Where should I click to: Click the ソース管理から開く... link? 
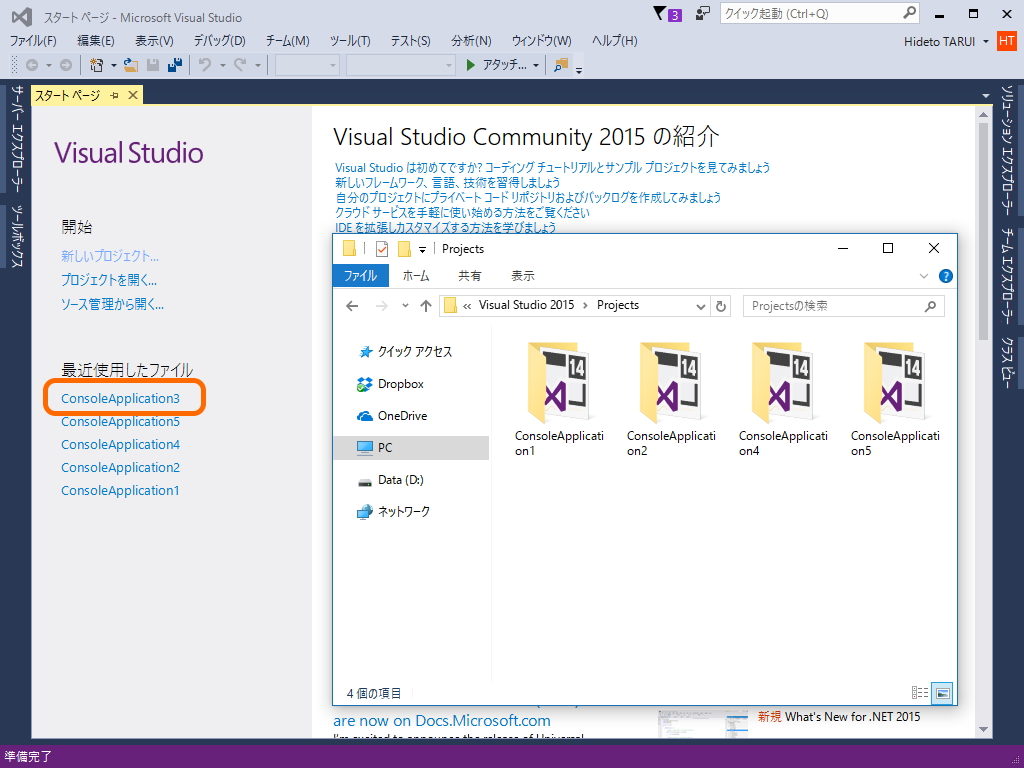coord(112,304)
